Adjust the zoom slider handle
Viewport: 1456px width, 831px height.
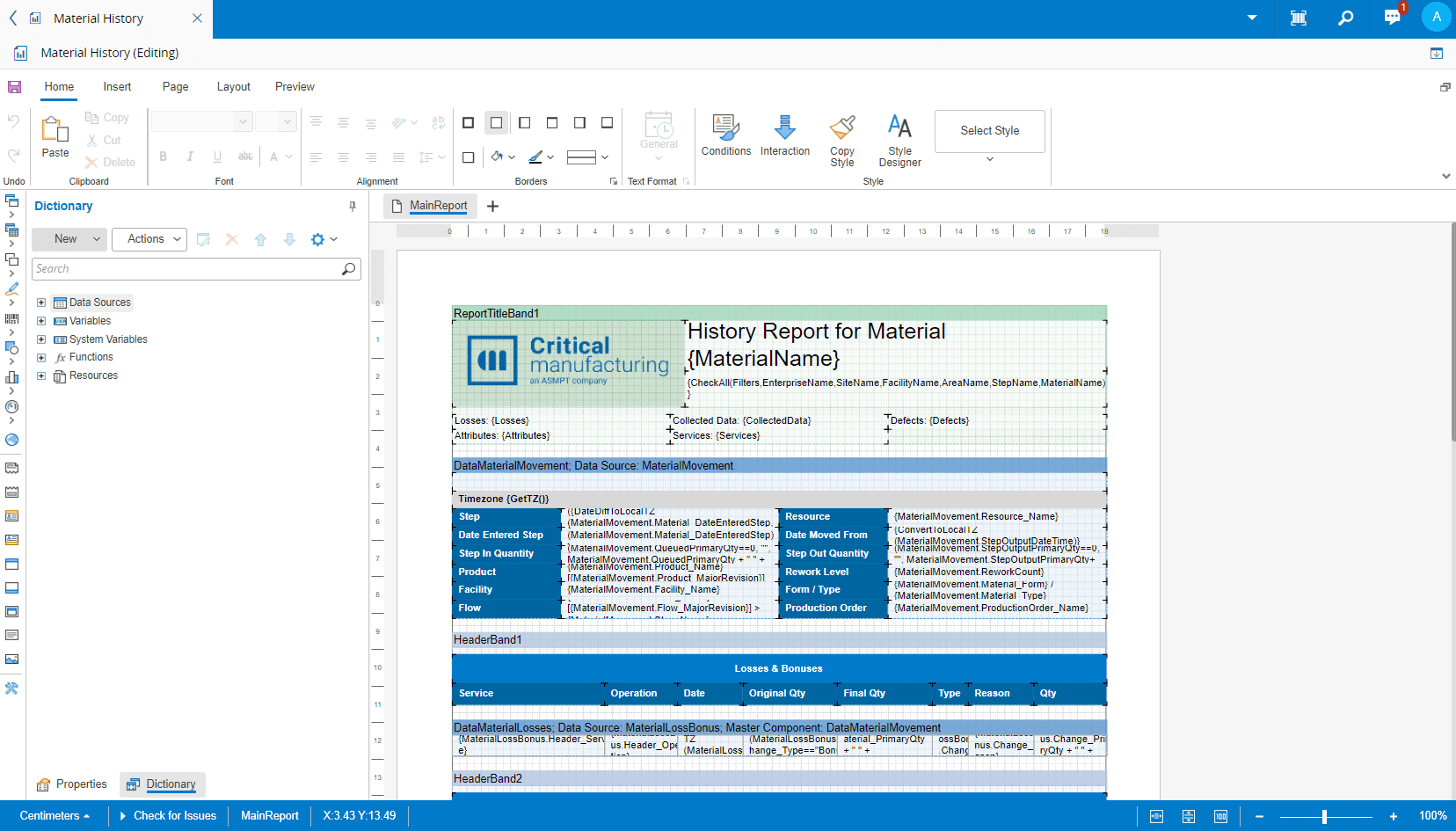1324,817
